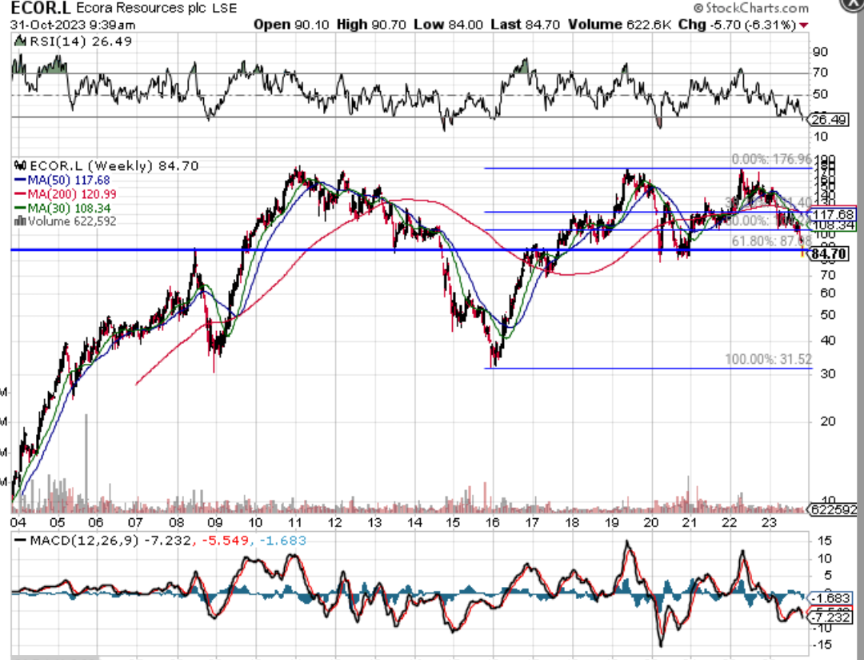
Task: Click the MACD -15 axis label
Action: [x=823, y=645]
